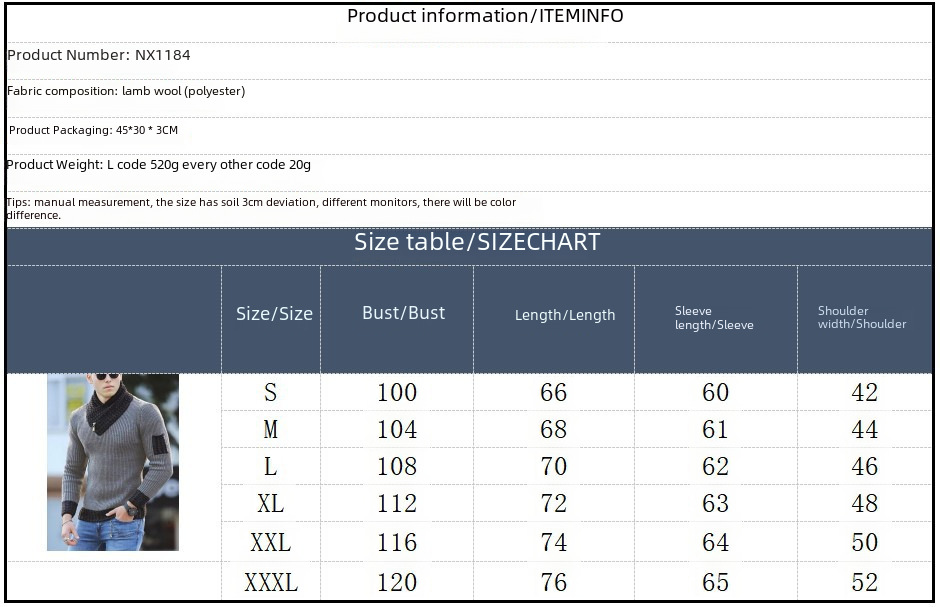The width and height of the screenshot is (940, 607).
Task: Click sleeve value '61' in M row
Action: (716, 430)
